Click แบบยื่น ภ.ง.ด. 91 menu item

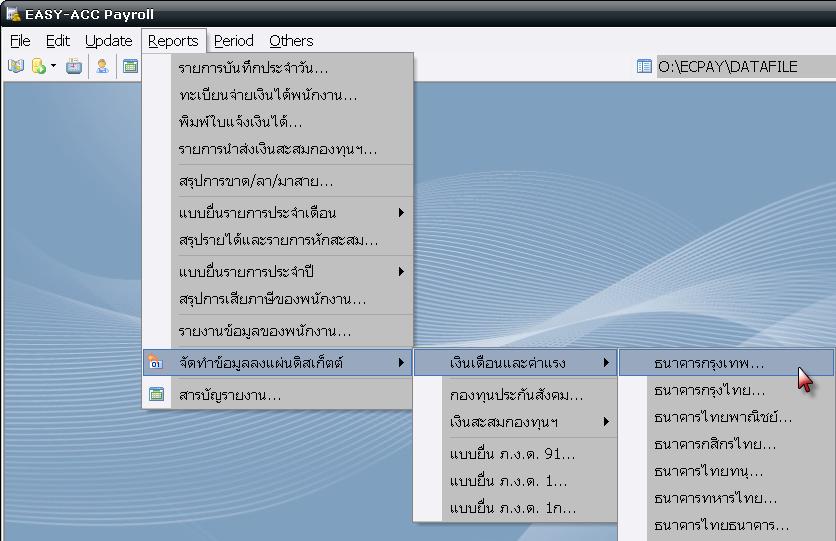512,454
